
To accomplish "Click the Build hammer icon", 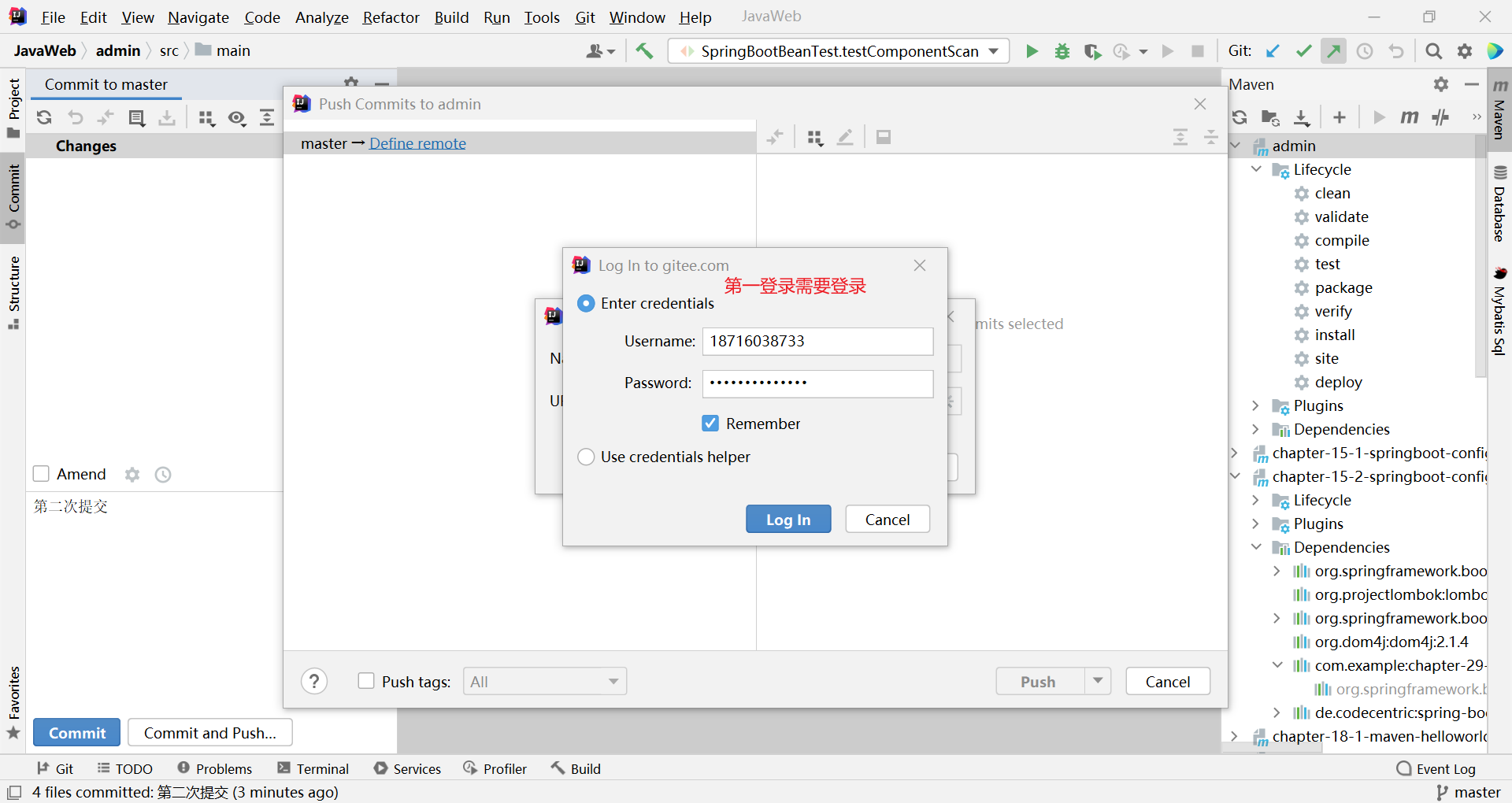I will point(644,51).
